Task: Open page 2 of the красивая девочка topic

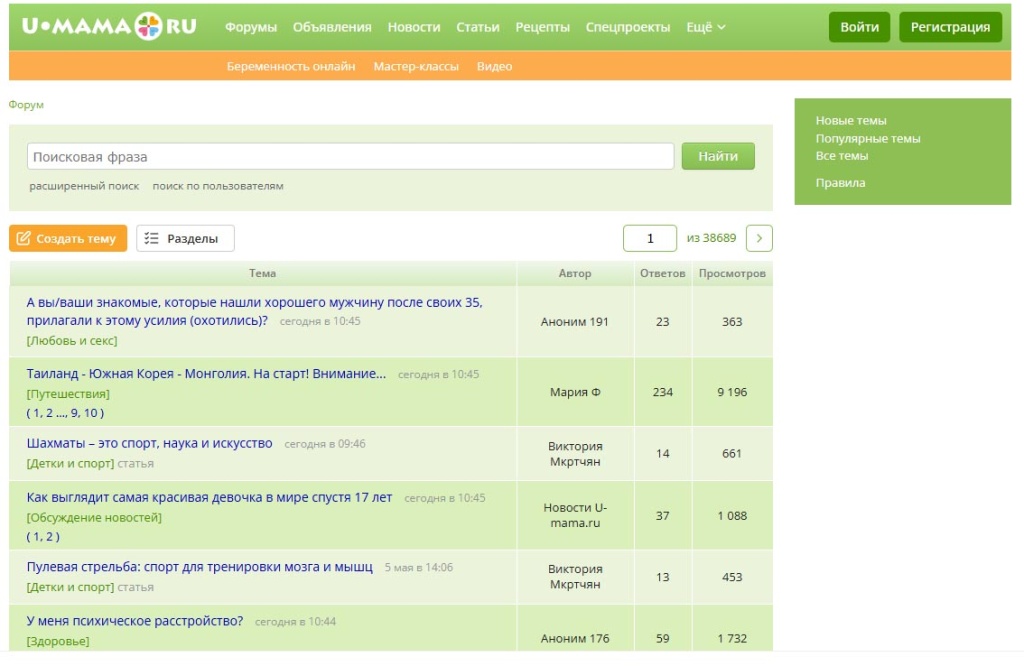Action: click(x=50, y=537)
